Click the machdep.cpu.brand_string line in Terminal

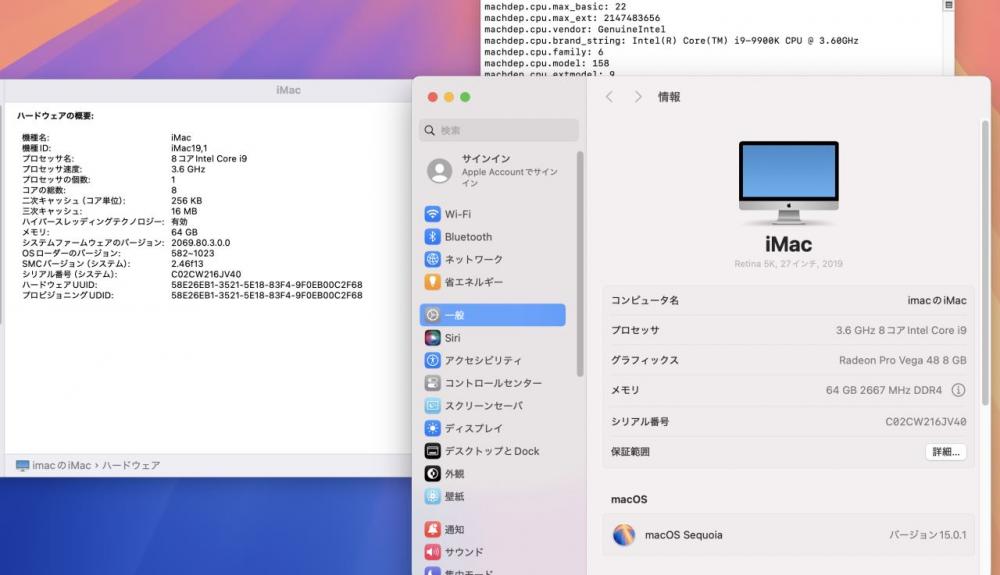671,41
